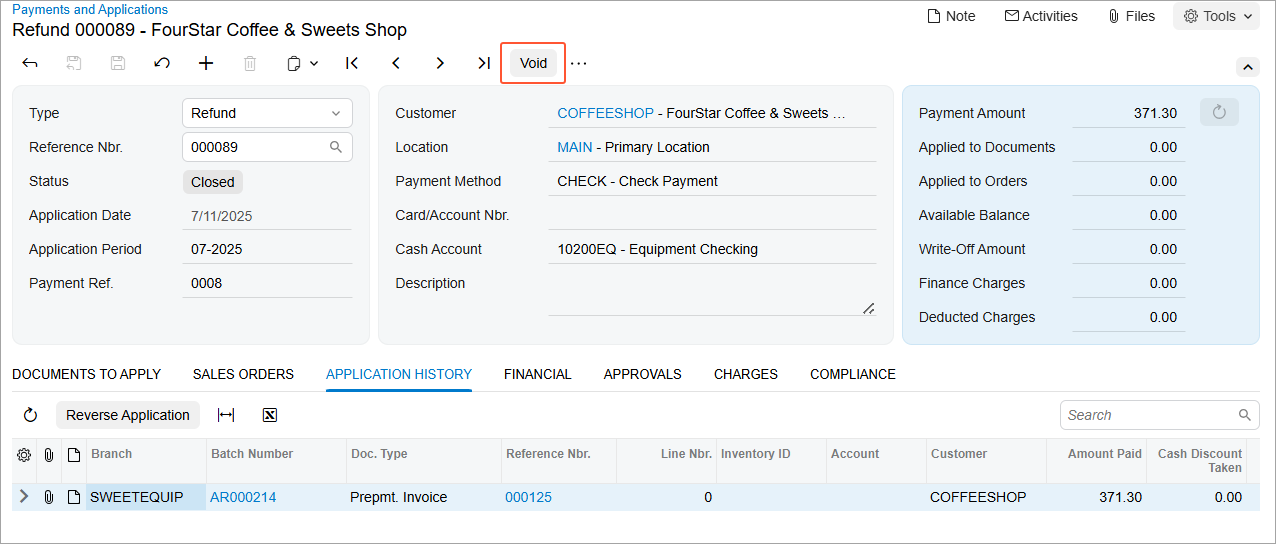
Task: Expand the SWEETEQUIP grid row
Action: (x=24, y=497)
